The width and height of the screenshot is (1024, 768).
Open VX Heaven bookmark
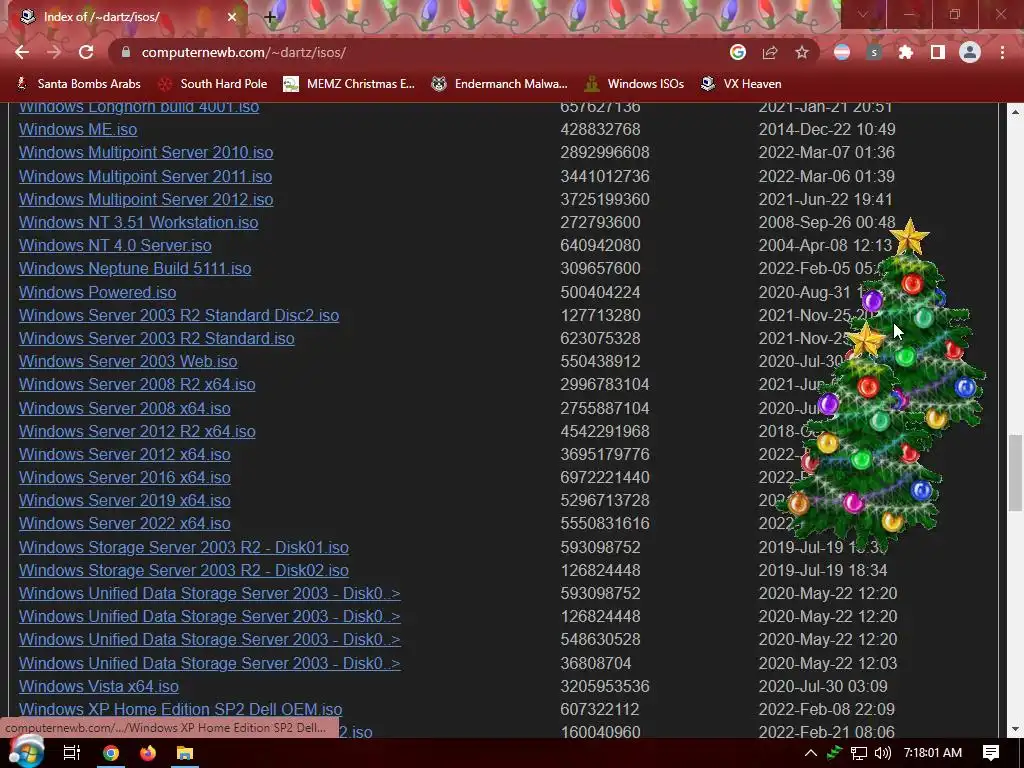pyautogui.click(x=741, y=84)
